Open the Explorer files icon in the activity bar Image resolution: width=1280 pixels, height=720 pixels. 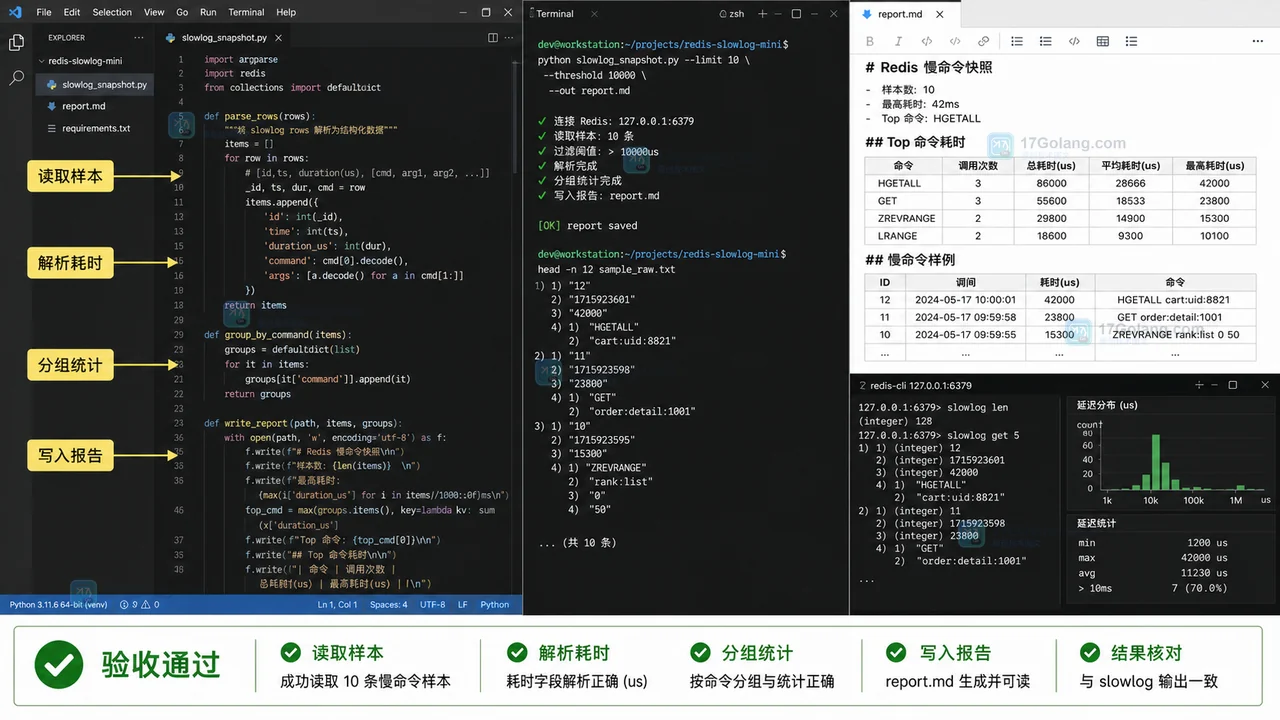click(16, 43)
